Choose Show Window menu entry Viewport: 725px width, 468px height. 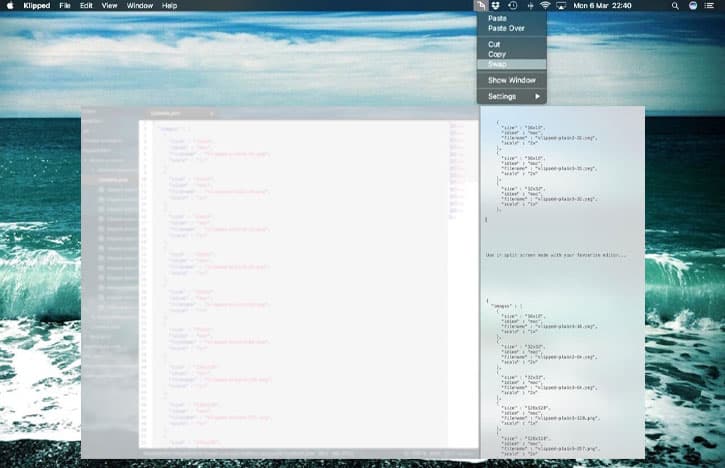[x=511, y=80]
